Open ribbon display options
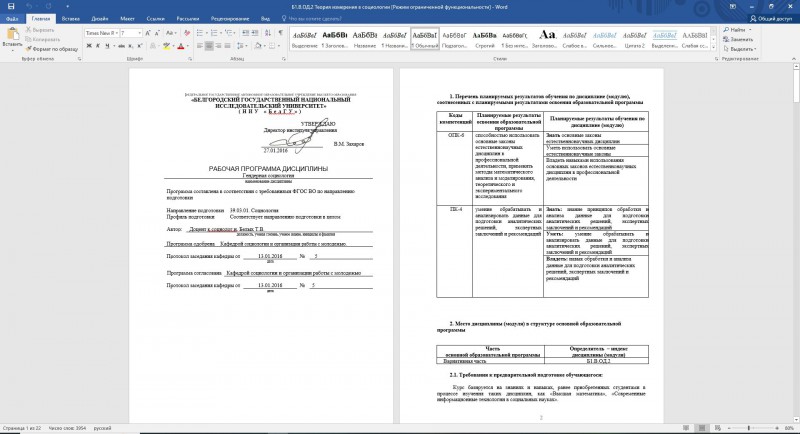Image resolution: width=800 pixels, height=434 pixels. point(733,7)
